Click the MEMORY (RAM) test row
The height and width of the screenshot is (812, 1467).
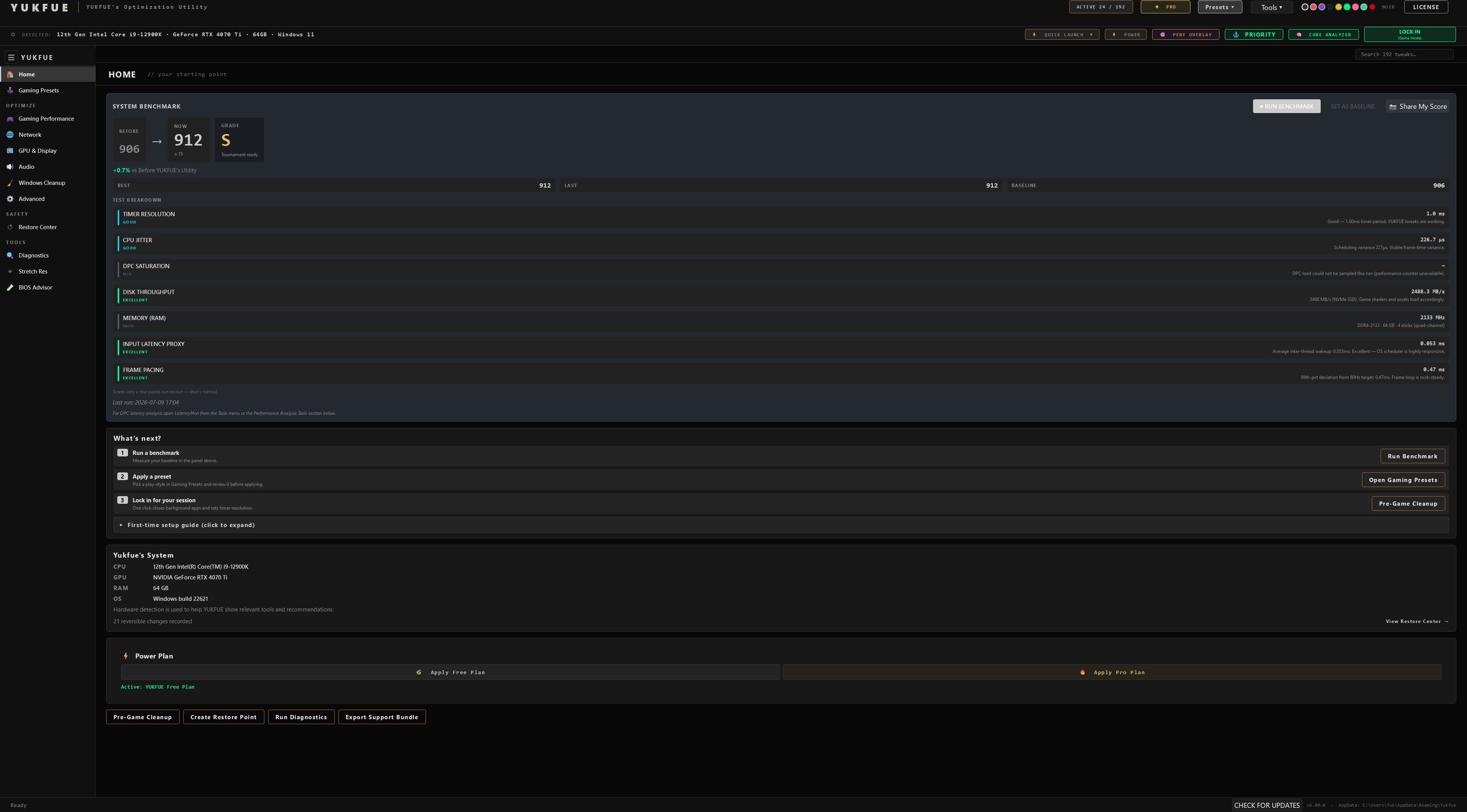click(781, 321)
